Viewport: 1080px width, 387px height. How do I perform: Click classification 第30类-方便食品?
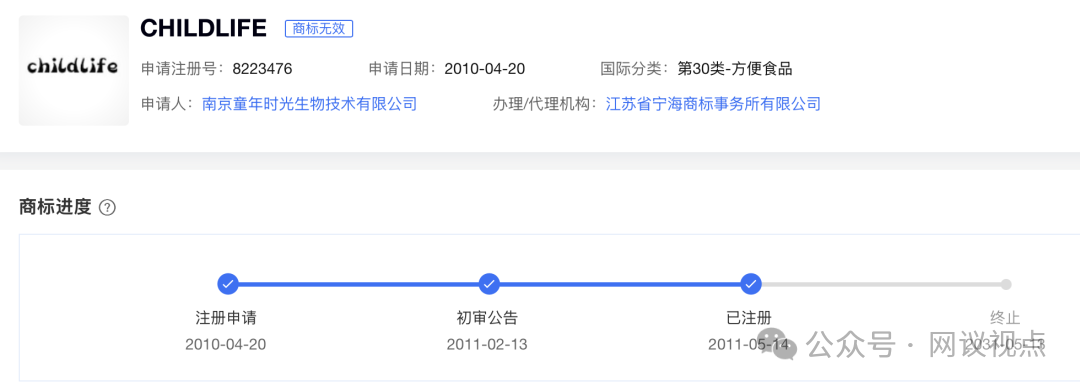735,69
